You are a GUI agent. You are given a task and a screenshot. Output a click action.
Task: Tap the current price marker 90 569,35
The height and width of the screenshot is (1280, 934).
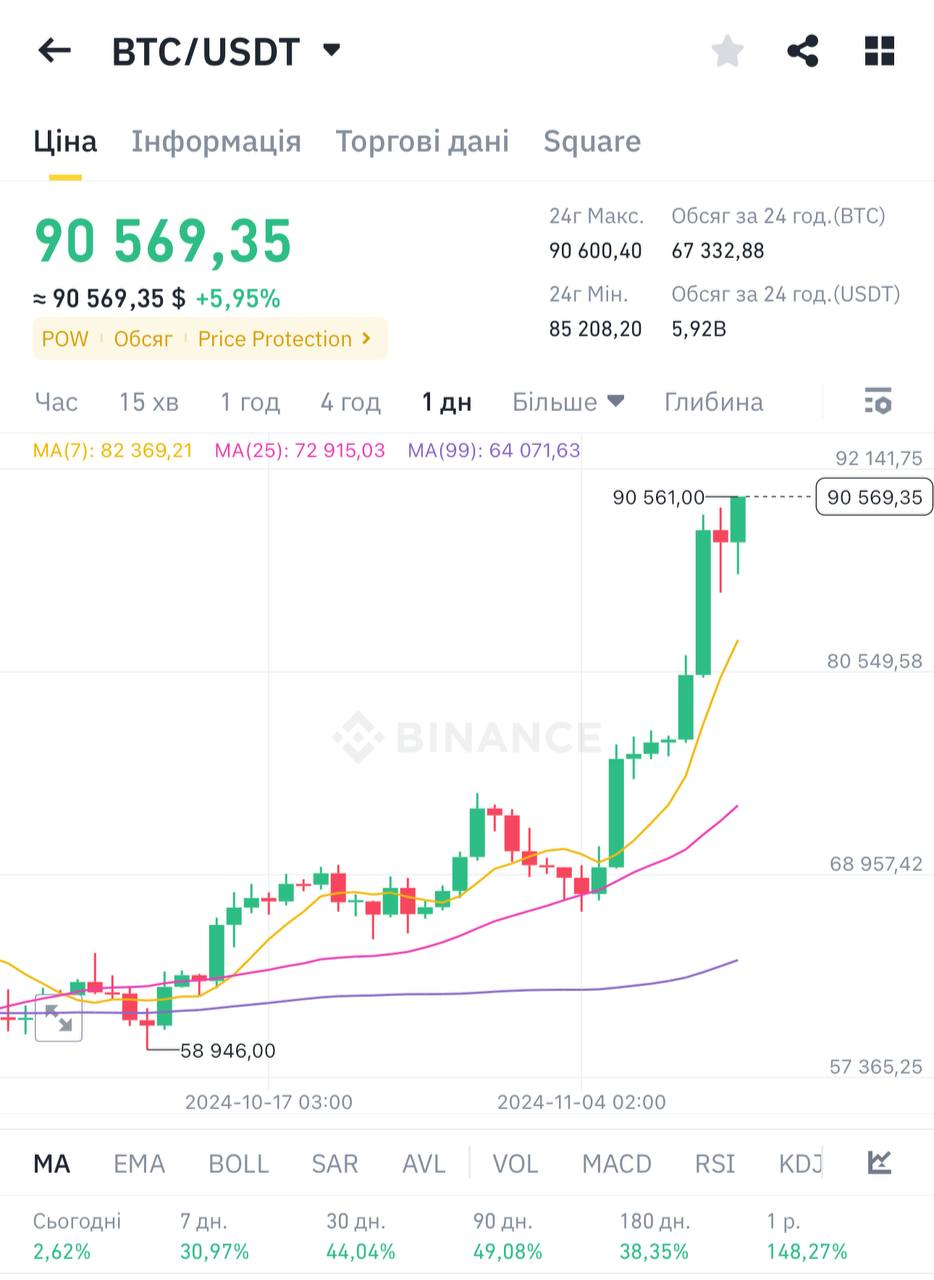click(874, 497)
